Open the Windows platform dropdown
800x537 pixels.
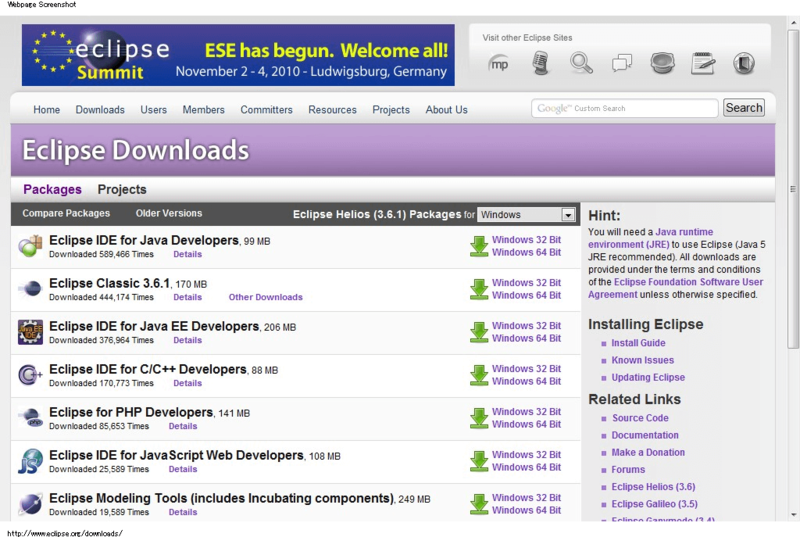click(x=527, y=215)
